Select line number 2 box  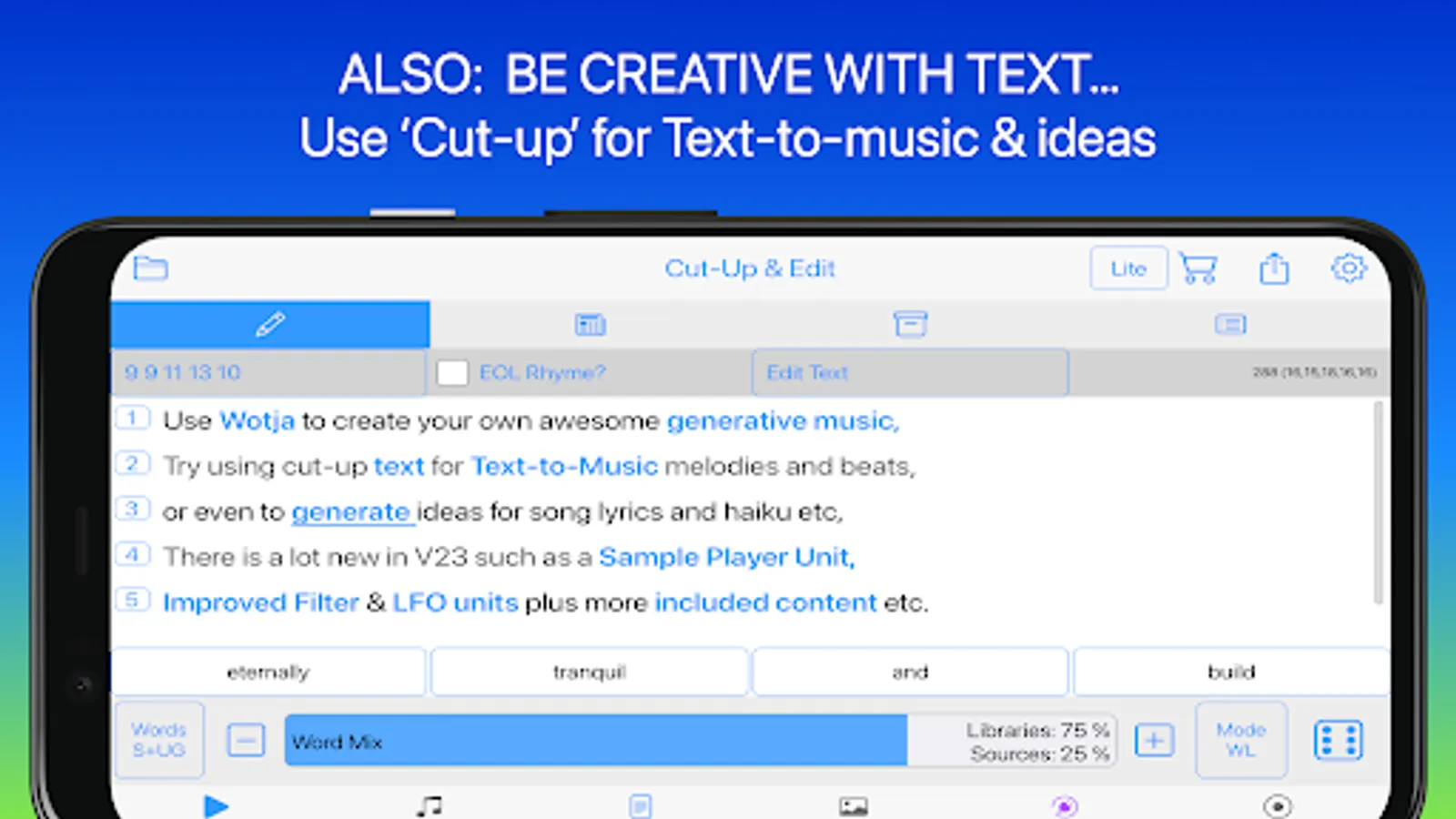pos(132,463)
